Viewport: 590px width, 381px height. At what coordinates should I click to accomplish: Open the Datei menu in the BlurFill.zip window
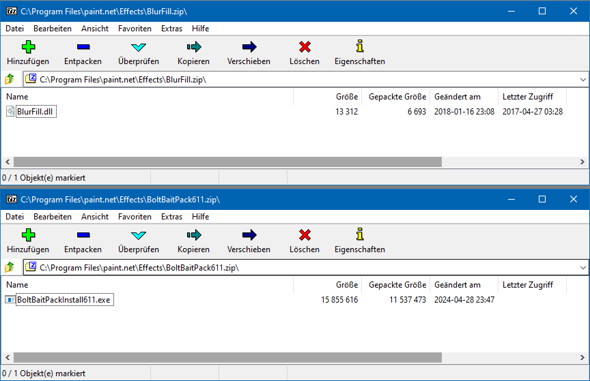click(x=15, y=29)
